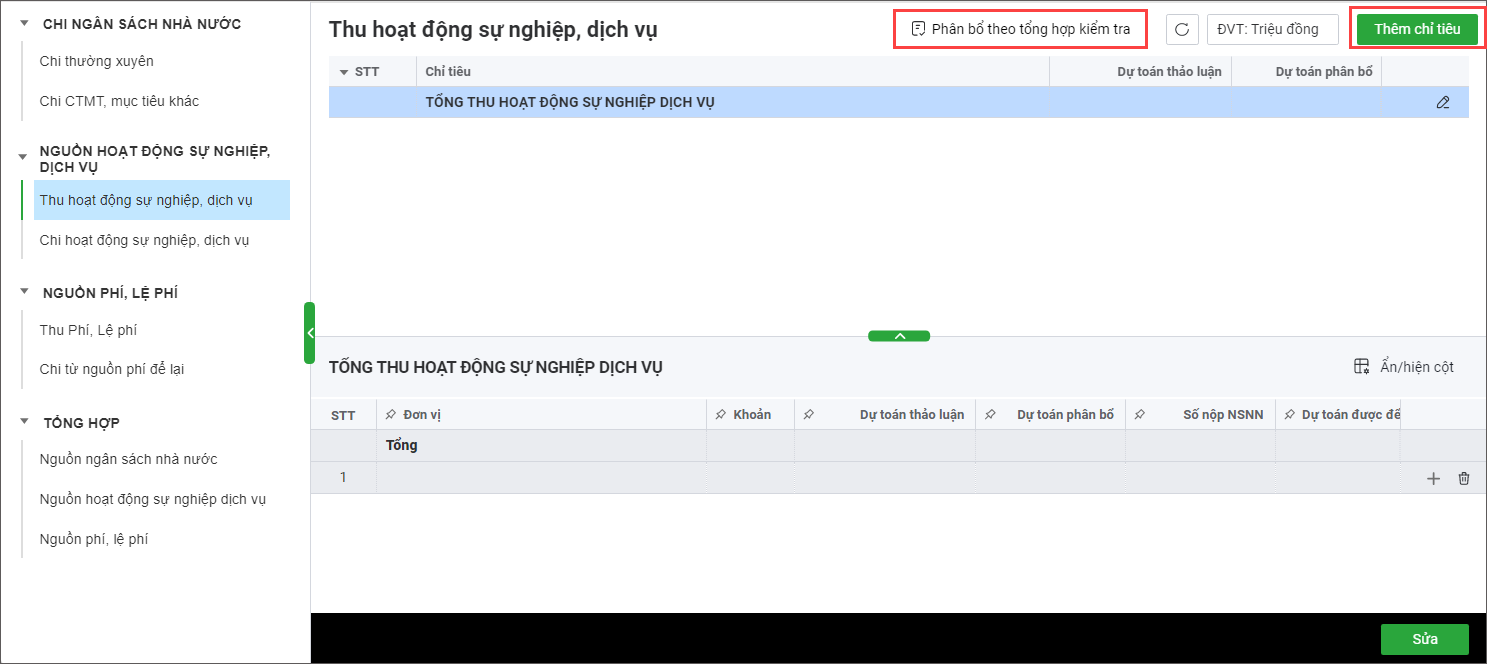The height and width of the screenshot is (664, 1487).
Task: Click pin icon on Số nộp NSNN column
Action: pos(1140,415)
